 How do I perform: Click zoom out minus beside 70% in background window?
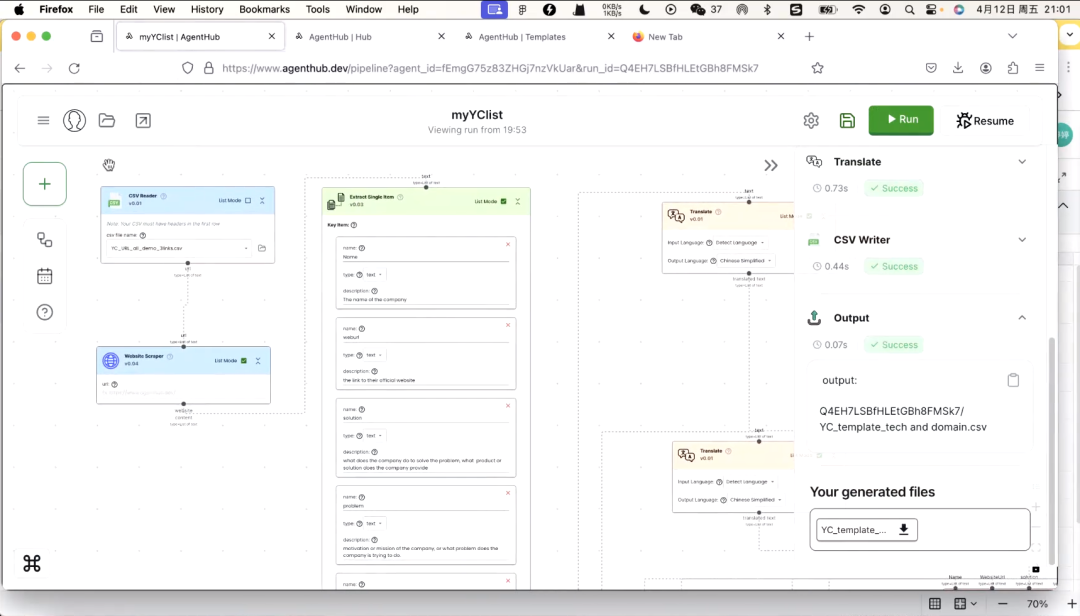[x=1003, y=604]
